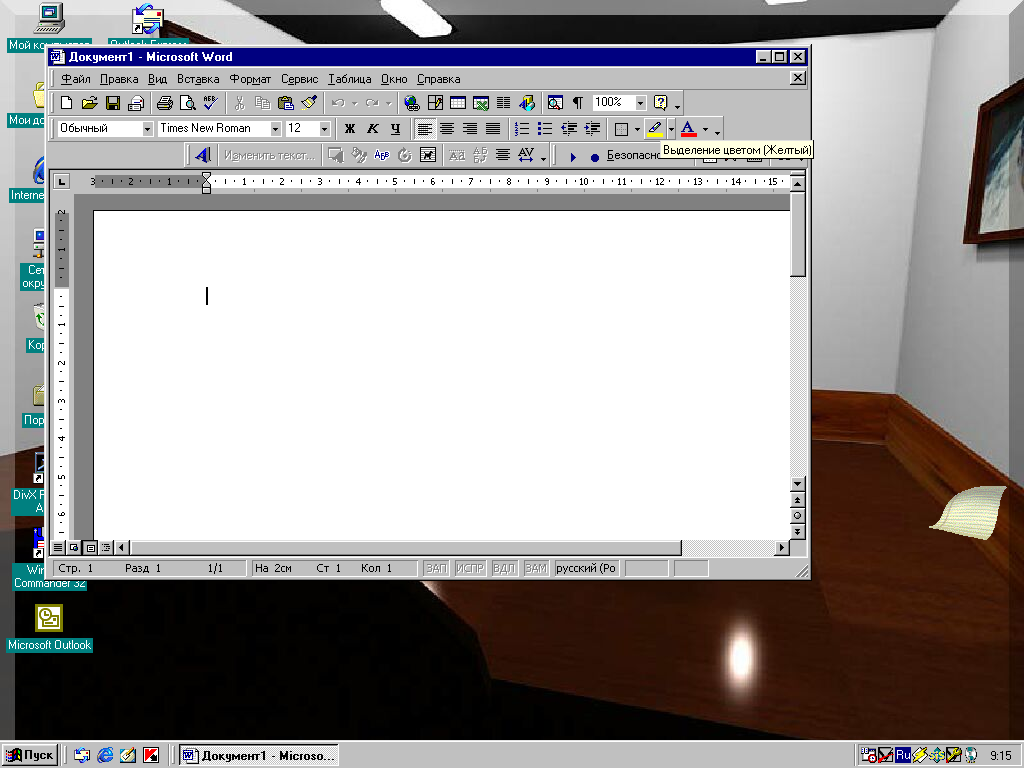Align text to the left
Screen dimensions: 1024x768
[424, 129]
